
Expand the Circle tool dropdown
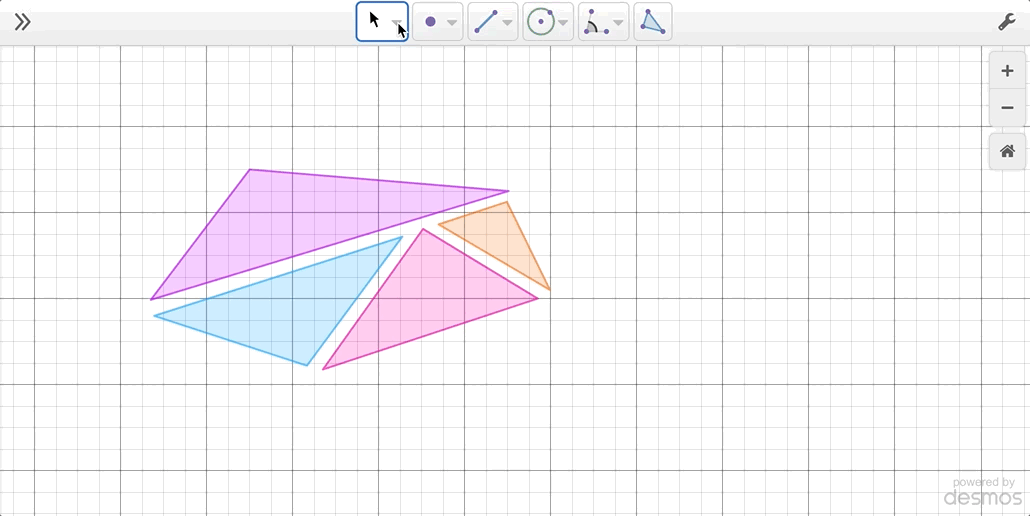point(563,23)
